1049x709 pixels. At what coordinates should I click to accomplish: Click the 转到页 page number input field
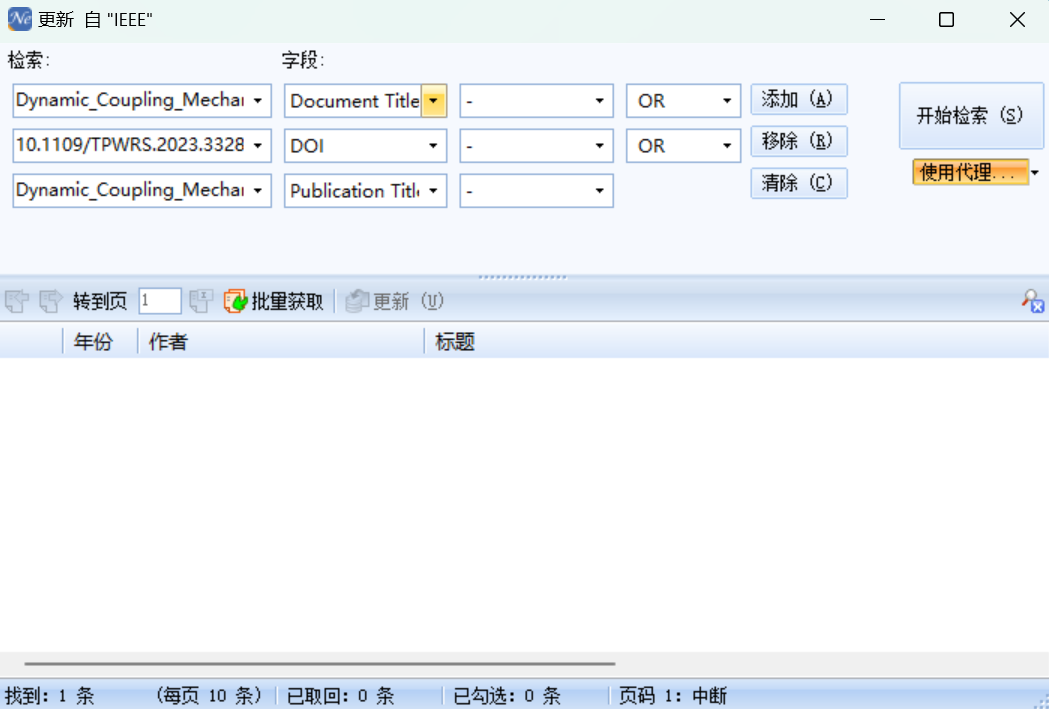tap(160, 301)
